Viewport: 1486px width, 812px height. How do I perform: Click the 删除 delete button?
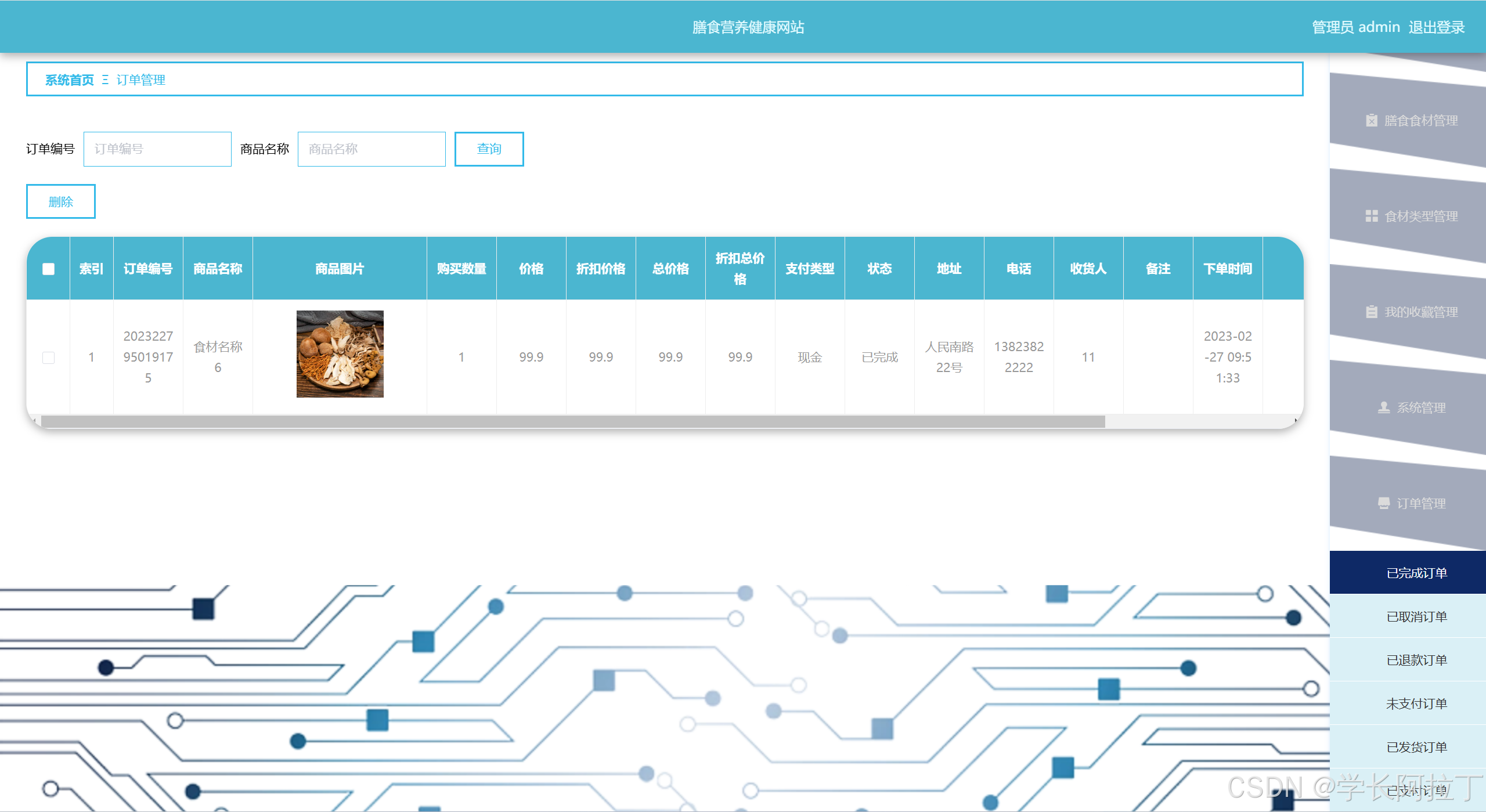pyautogui.click(x=61, y=201)
